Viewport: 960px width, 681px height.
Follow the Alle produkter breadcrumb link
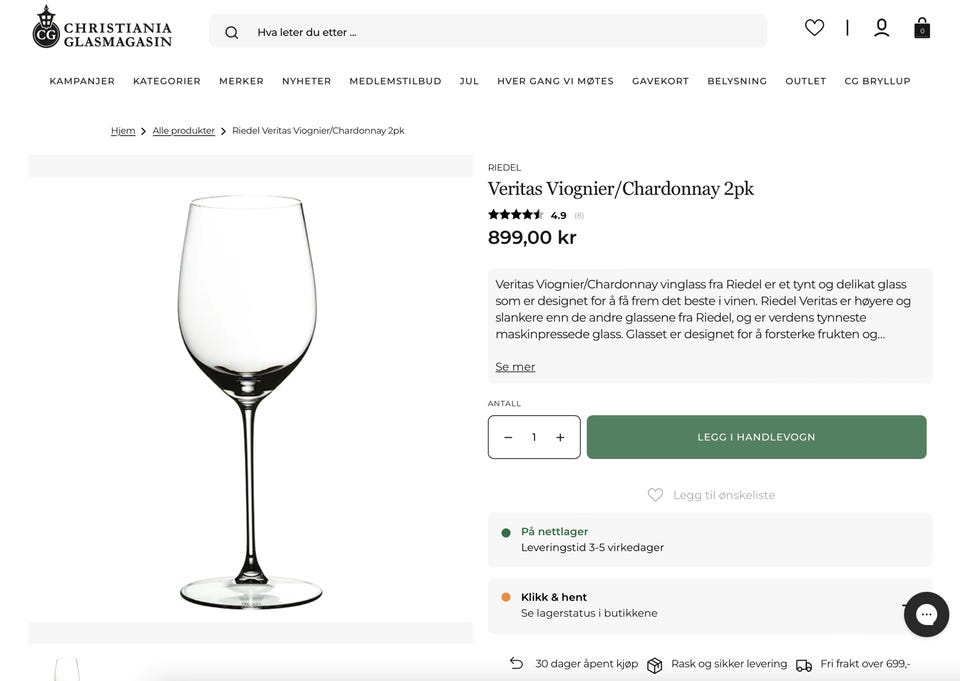click(183, 131)
